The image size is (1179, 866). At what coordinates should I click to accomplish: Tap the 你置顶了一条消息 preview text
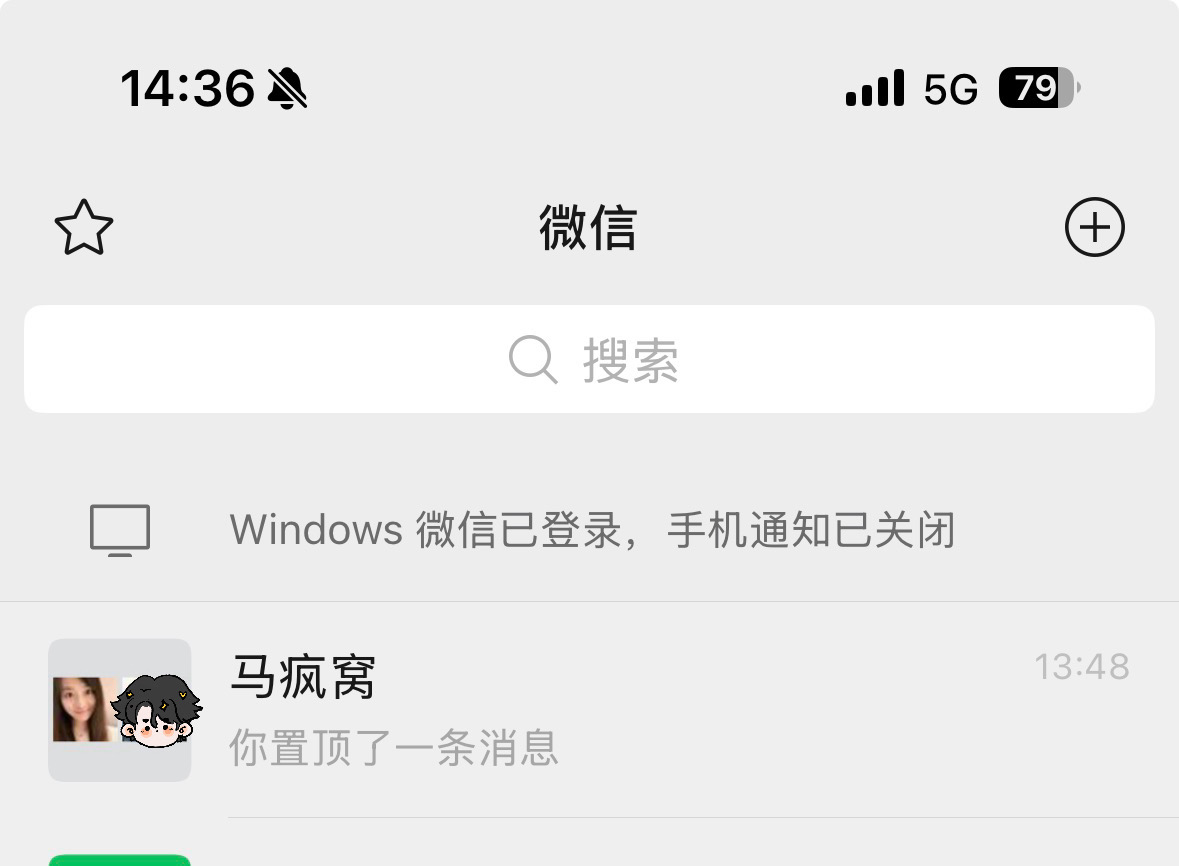coord(393,747)
